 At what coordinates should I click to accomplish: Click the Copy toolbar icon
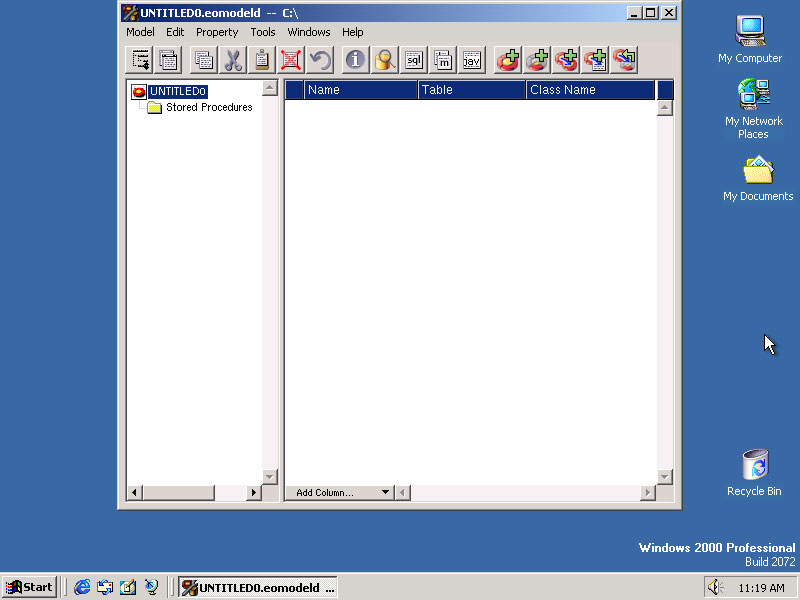pos(204,60)
